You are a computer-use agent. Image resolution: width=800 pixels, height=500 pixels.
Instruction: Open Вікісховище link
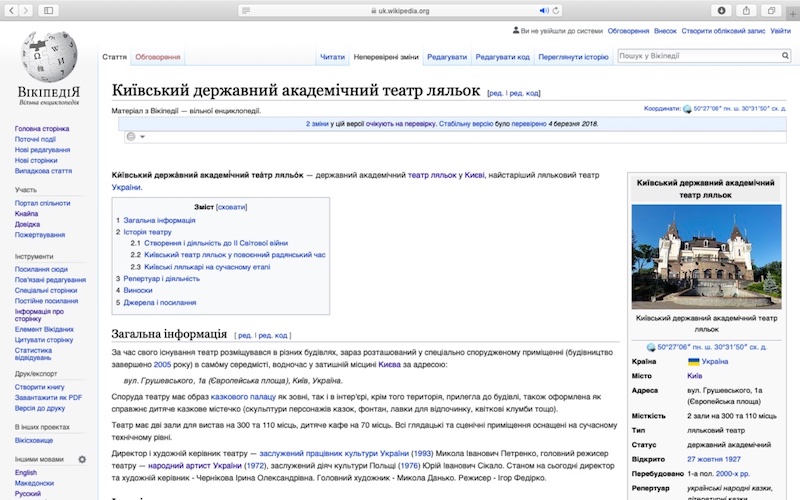click(34, 440)
